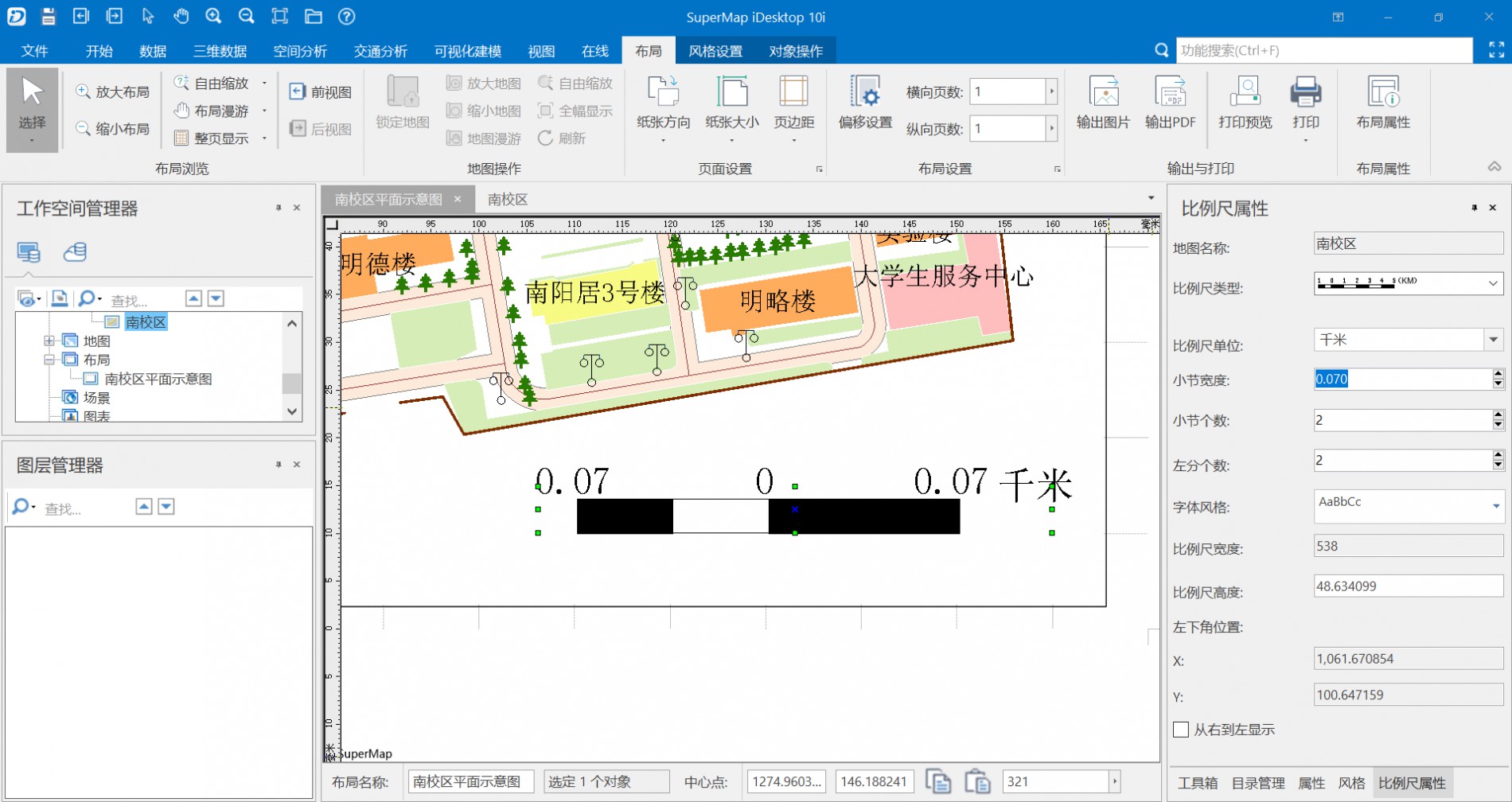This screenshot has width=1512, height=802.
Task: Open 布局属性 layout properties
Action: [x=1383, y=103]
